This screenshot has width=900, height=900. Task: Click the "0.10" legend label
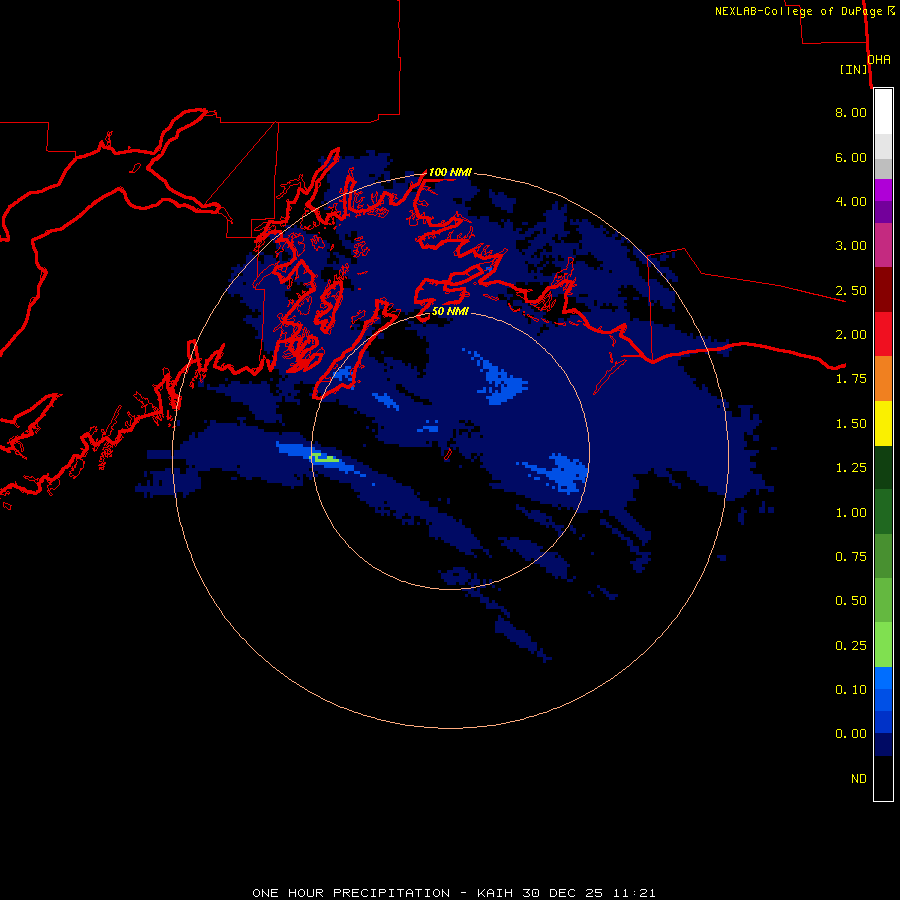click(x=851, y=690)
